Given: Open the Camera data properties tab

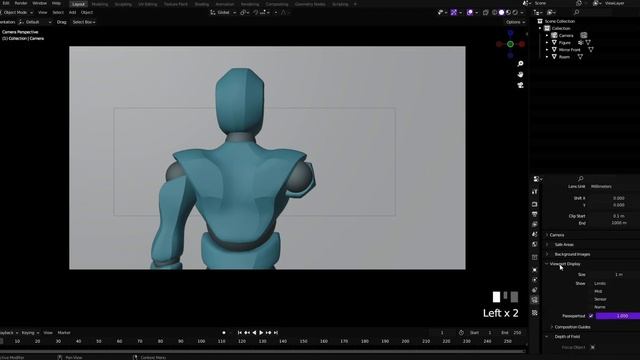Looking at the screenshot, I should [535, 300].
